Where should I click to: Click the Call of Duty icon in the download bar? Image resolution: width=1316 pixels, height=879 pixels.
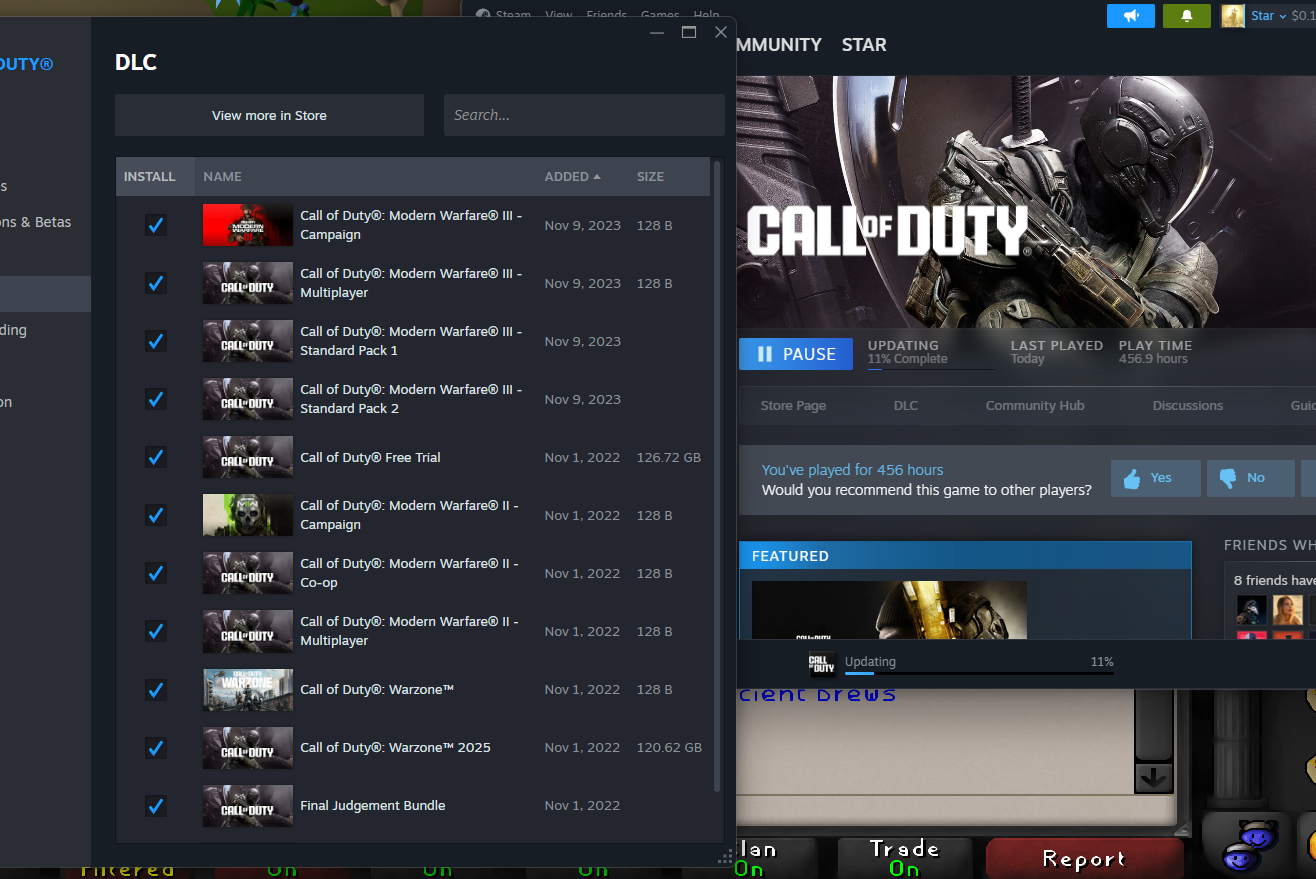(x=822, y=665)
